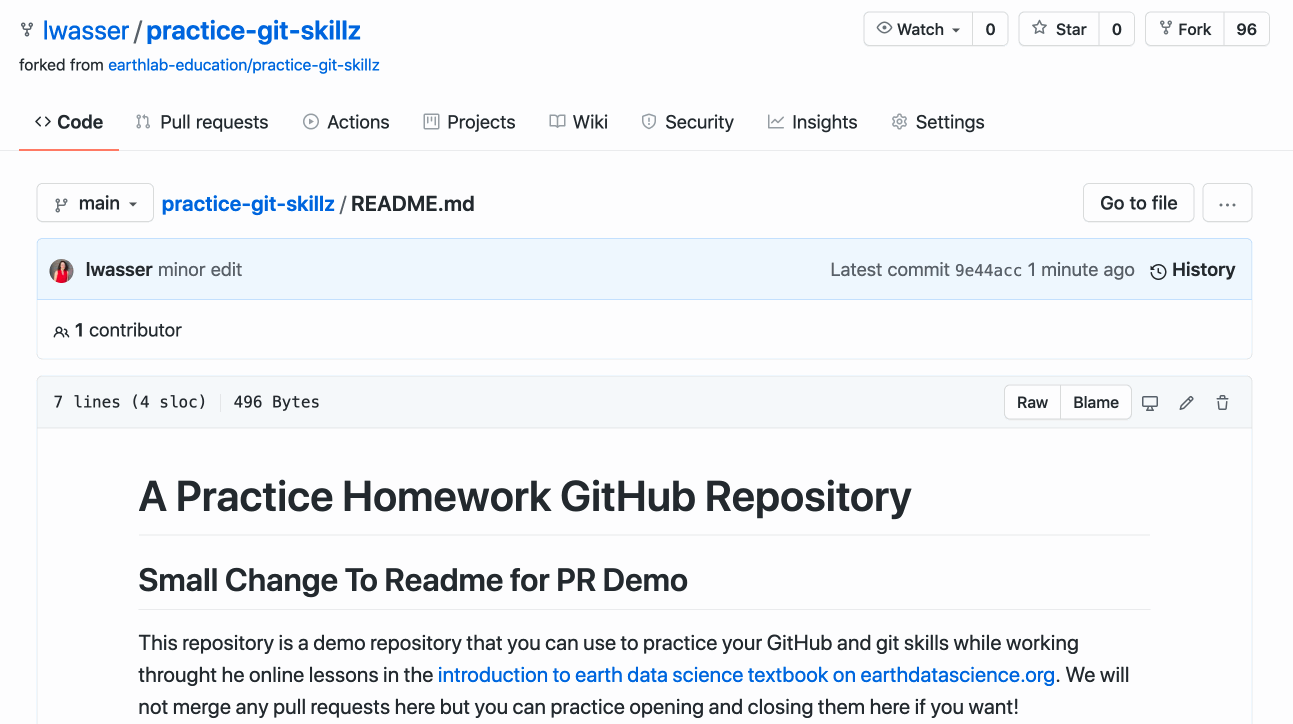This screenshot has height=724, width=1293.
Task: Click the lwasser avatar thumbnail
Action: click(x=62, y=270)
